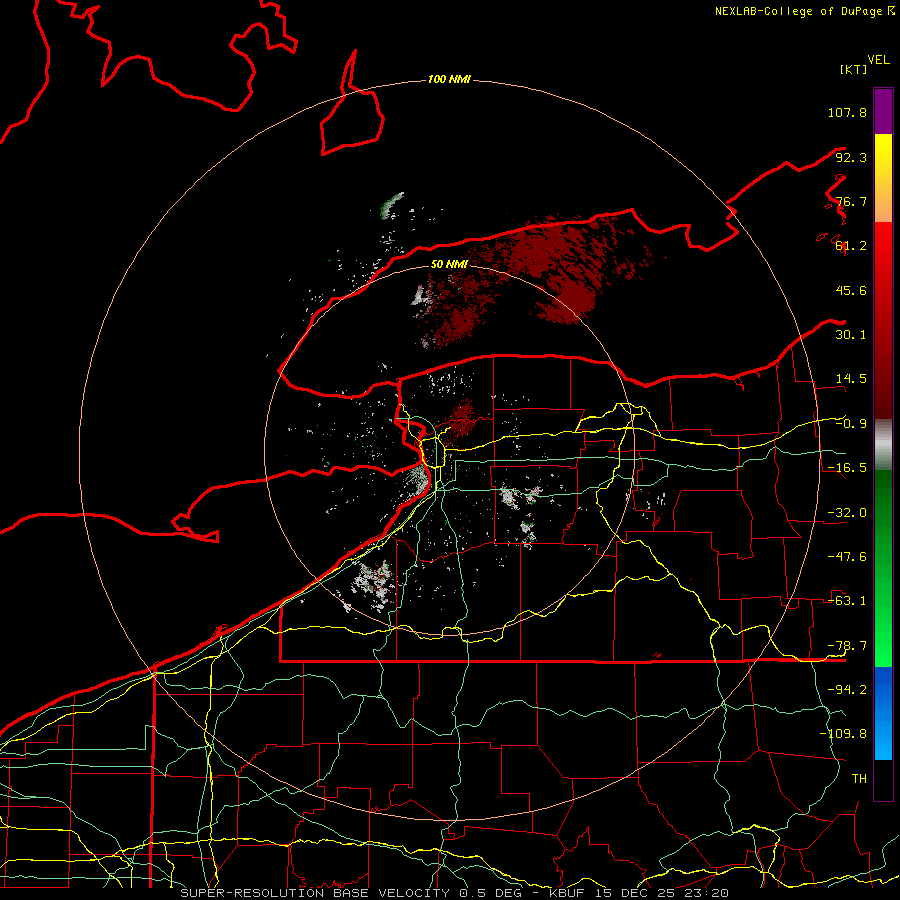900x900 pixels.
Task: Select the -78.7 legend value
Action: [x=847, y=646]
